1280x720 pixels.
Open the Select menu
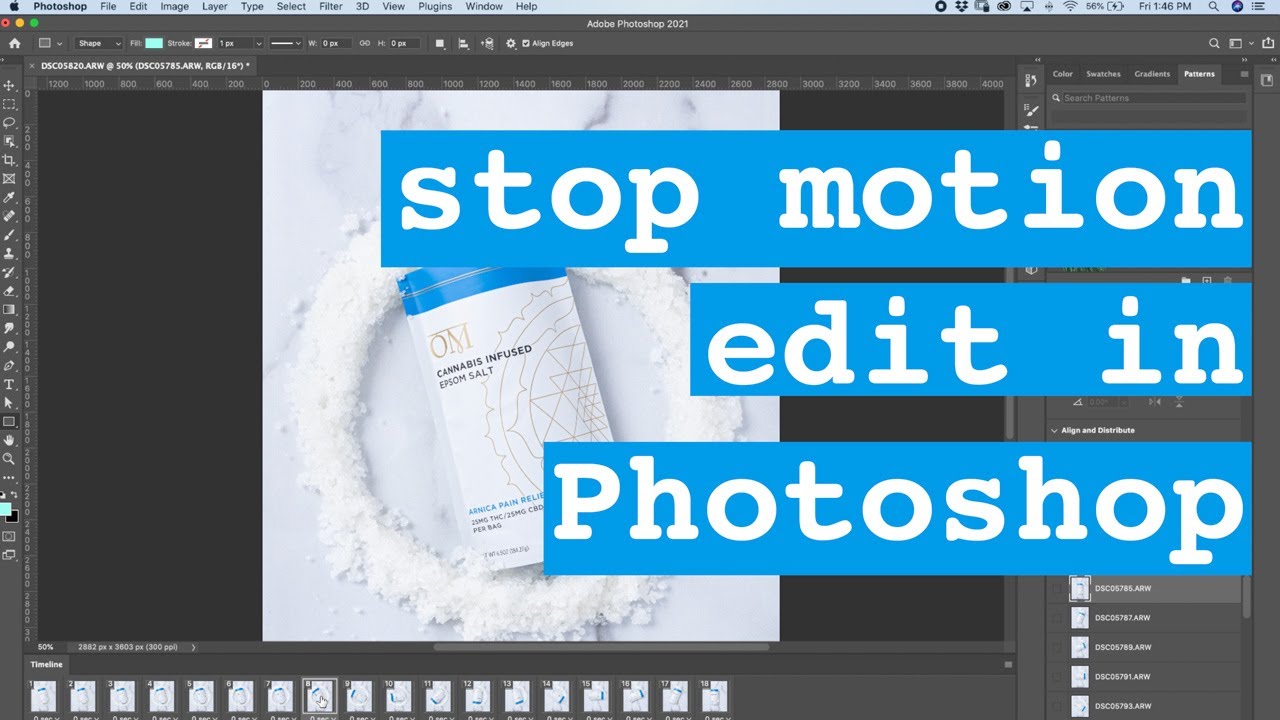pos(291,6)
